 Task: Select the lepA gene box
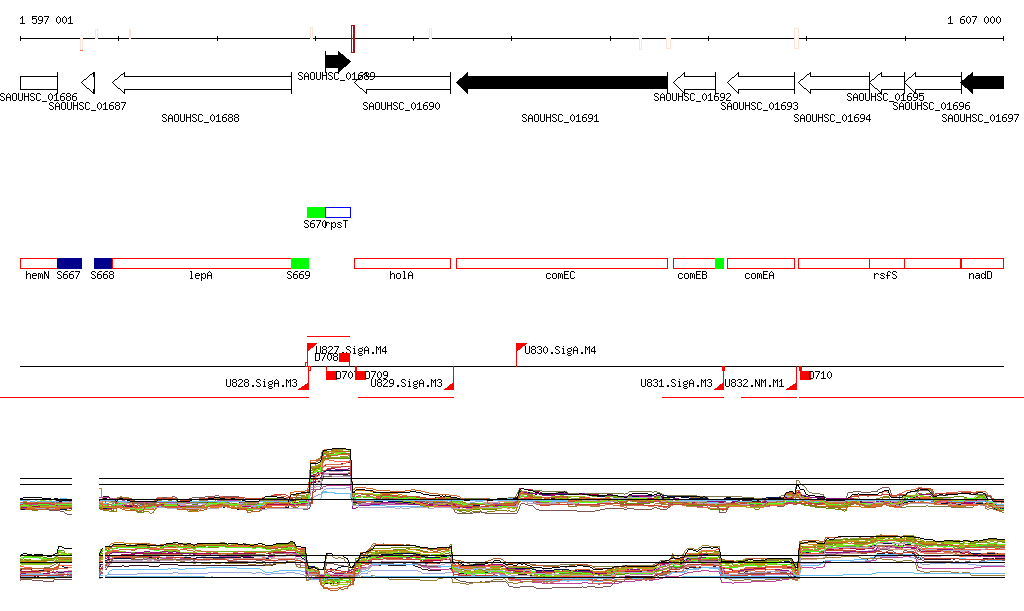(x=202, y=264)
